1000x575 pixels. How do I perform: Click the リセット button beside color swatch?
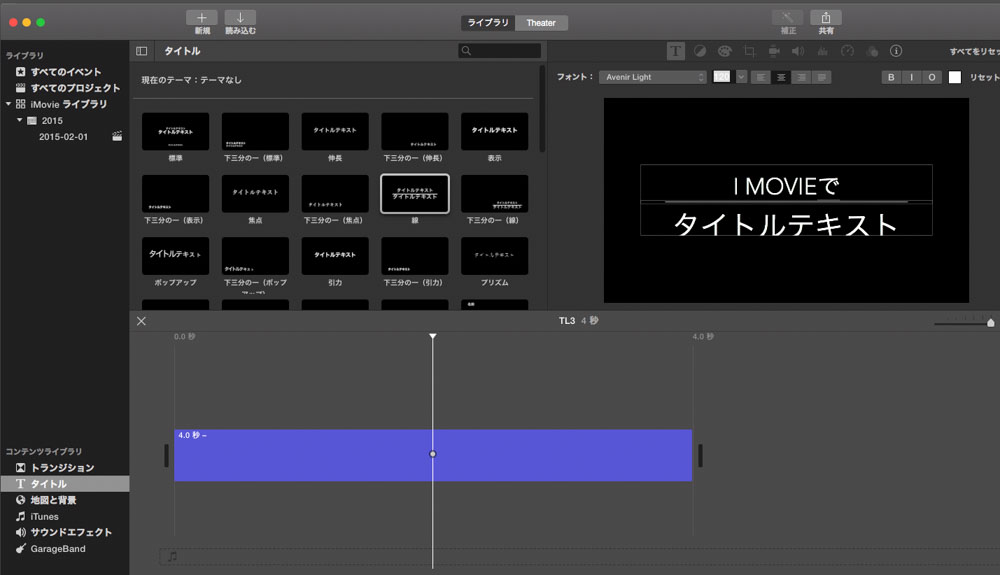(x=984, y=77)
